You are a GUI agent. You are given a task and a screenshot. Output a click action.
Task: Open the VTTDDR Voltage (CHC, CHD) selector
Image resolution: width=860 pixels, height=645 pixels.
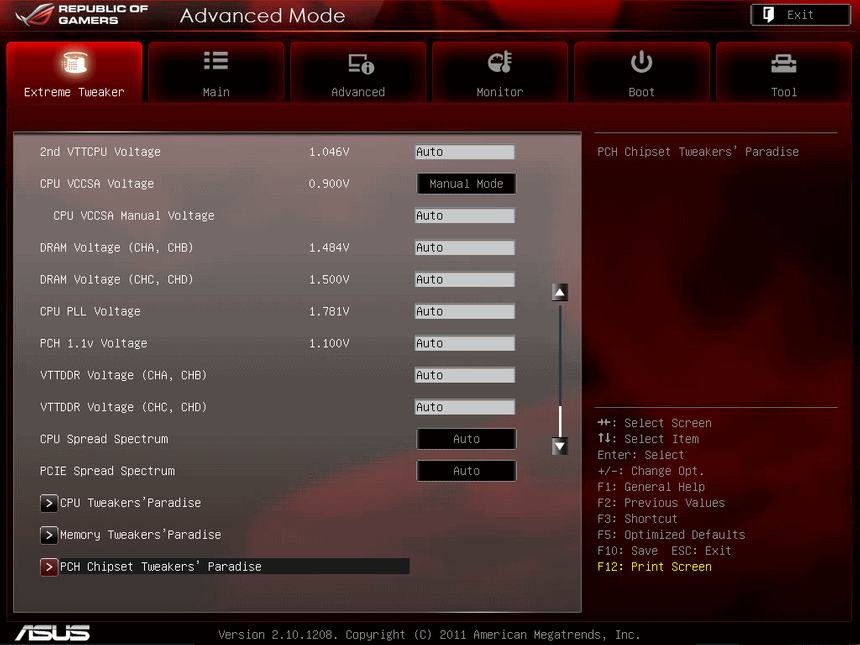pyautogui.click(x=464, y=407)
